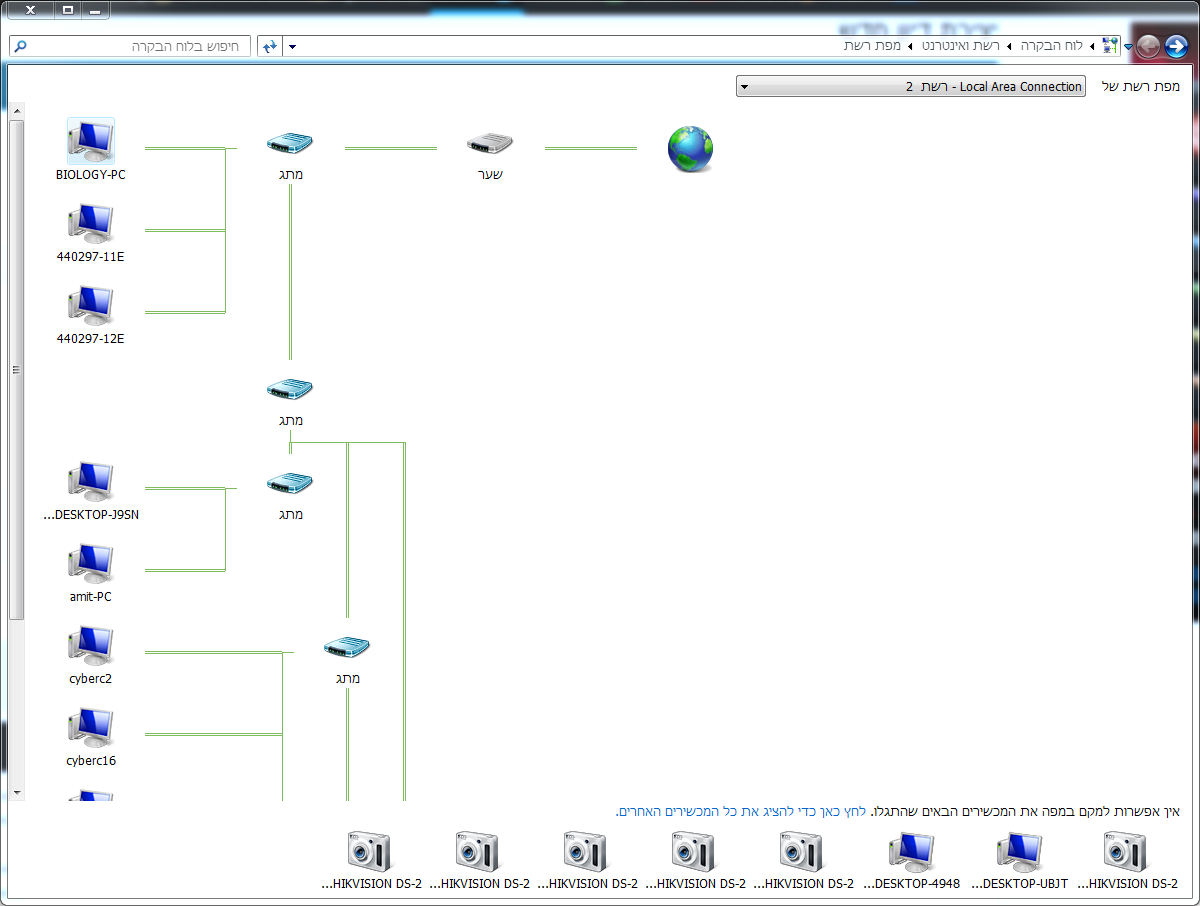Select the cyberc2 computer icon
Image resolution: width=1200 pixels, height=906 pixels.
(91, 647)
